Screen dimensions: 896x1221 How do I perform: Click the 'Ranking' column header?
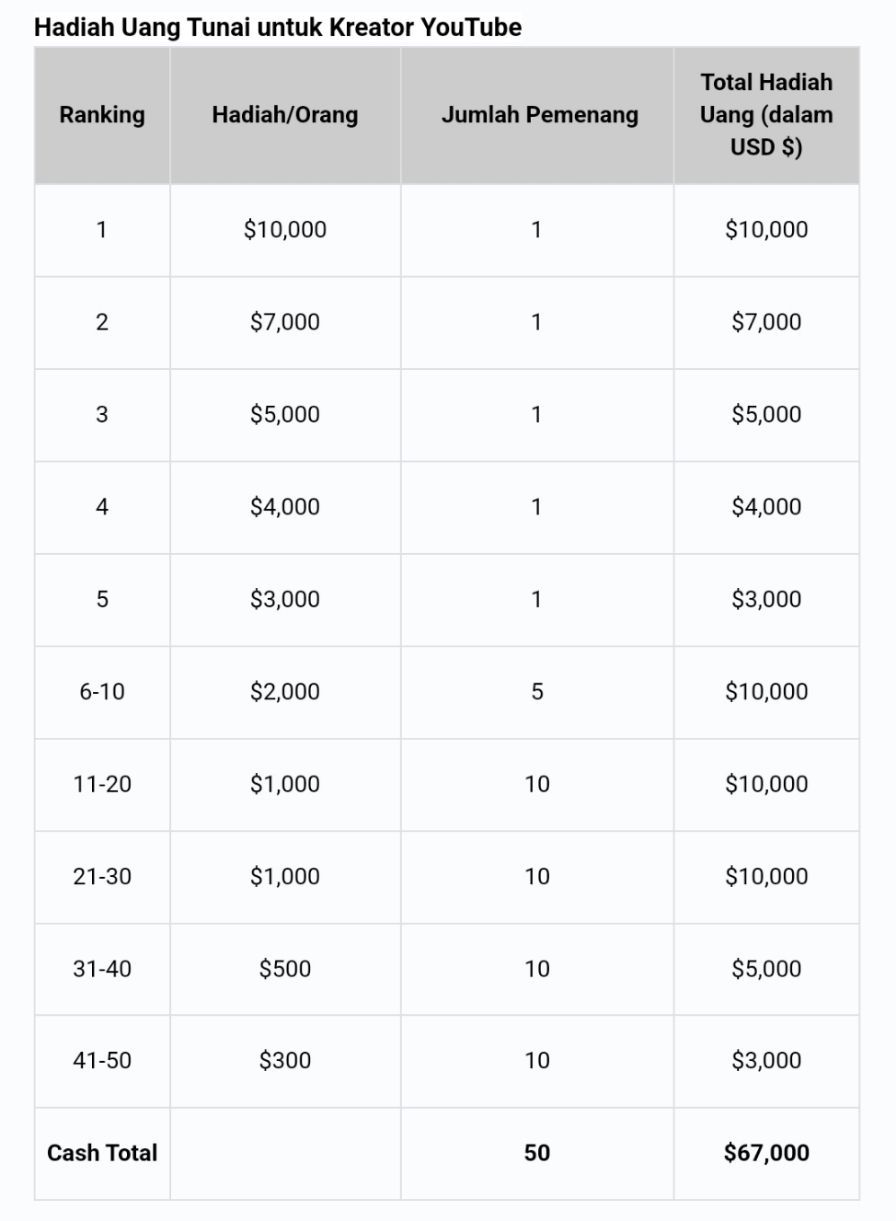point(102,115)
